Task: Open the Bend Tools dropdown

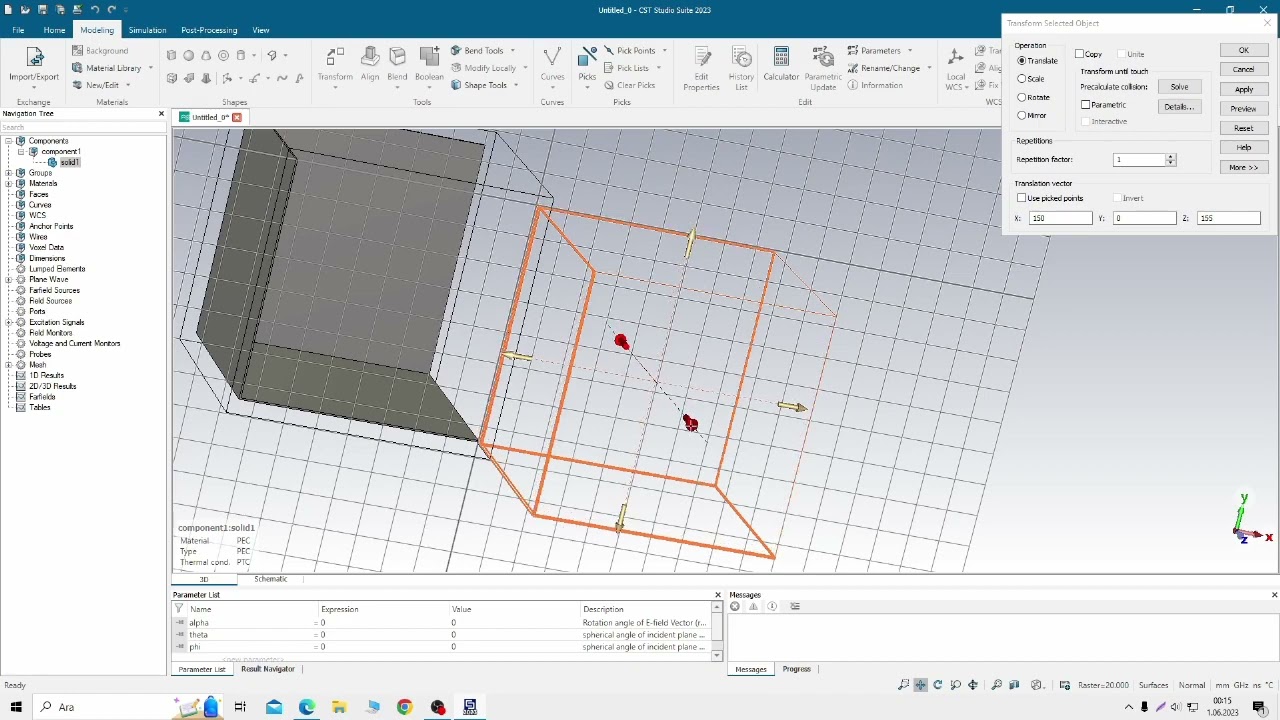Action: point(513,50)
